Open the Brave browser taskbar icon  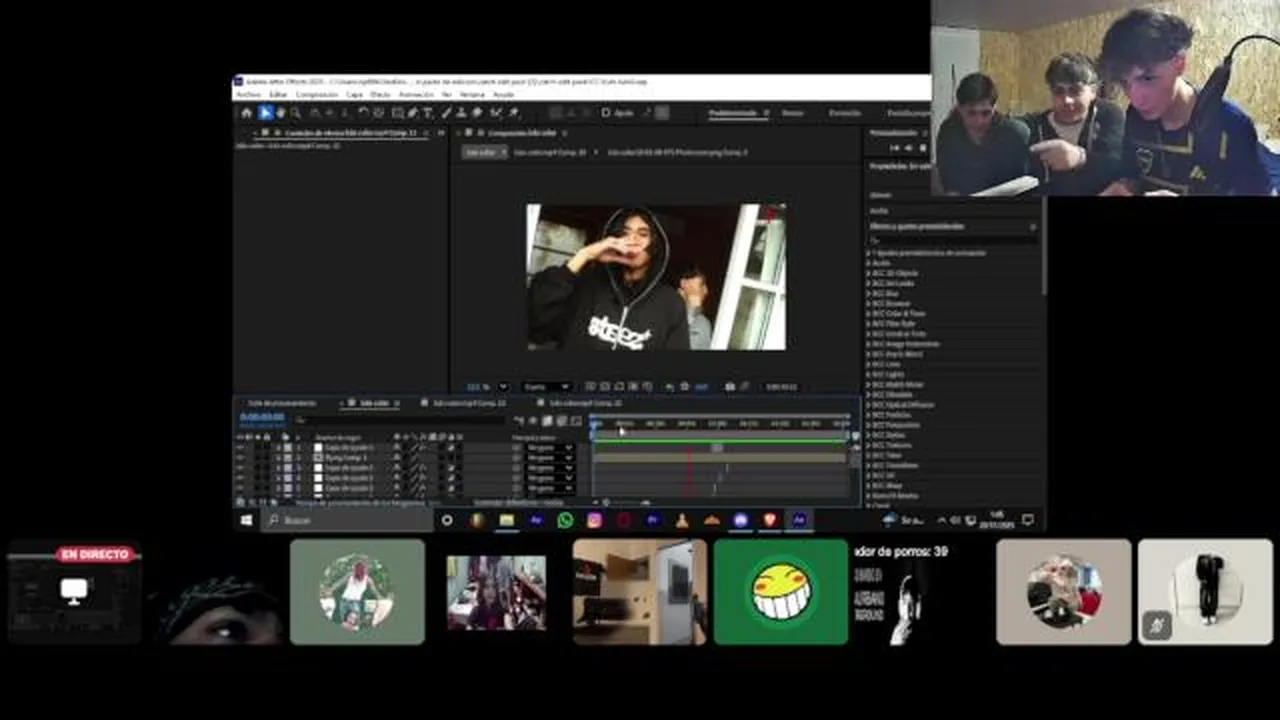pyautogui.click(x=770, y=520)
